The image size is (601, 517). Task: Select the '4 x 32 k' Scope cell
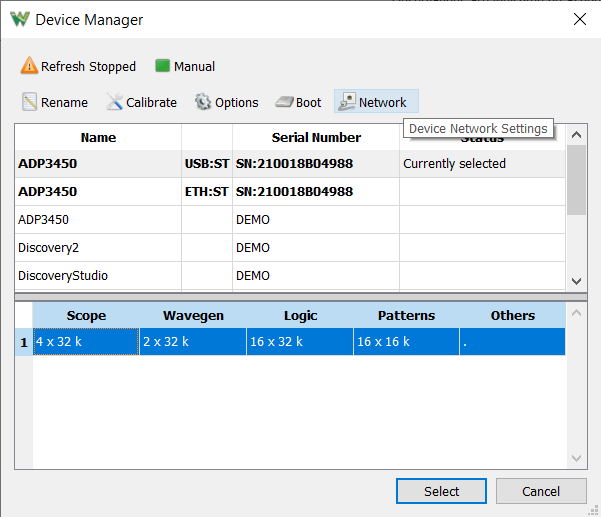(86, 341)
